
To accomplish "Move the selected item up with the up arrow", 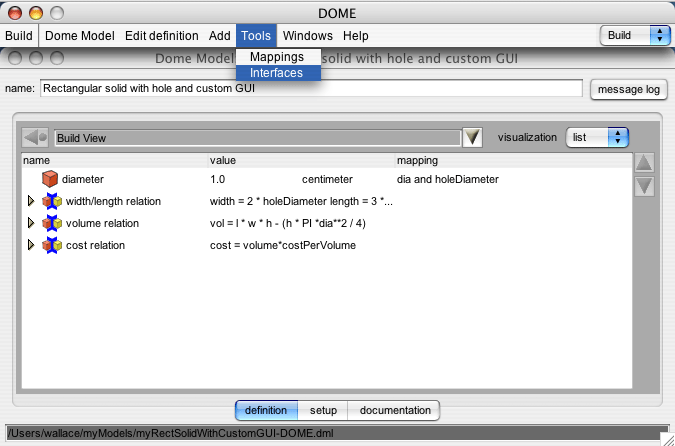I will point(644,163).
